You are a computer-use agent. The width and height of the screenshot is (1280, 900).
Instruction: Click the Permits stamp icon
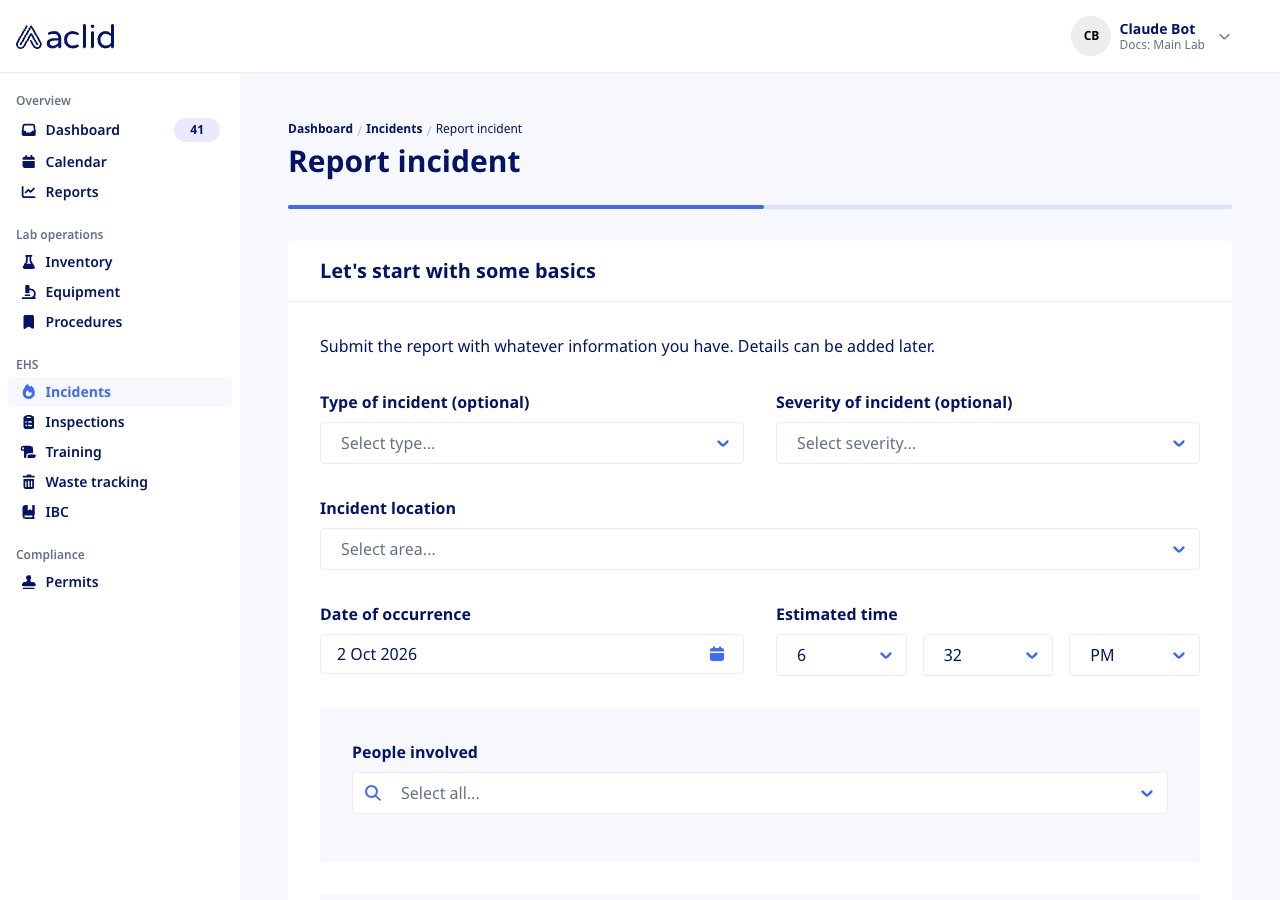(29, 582)
